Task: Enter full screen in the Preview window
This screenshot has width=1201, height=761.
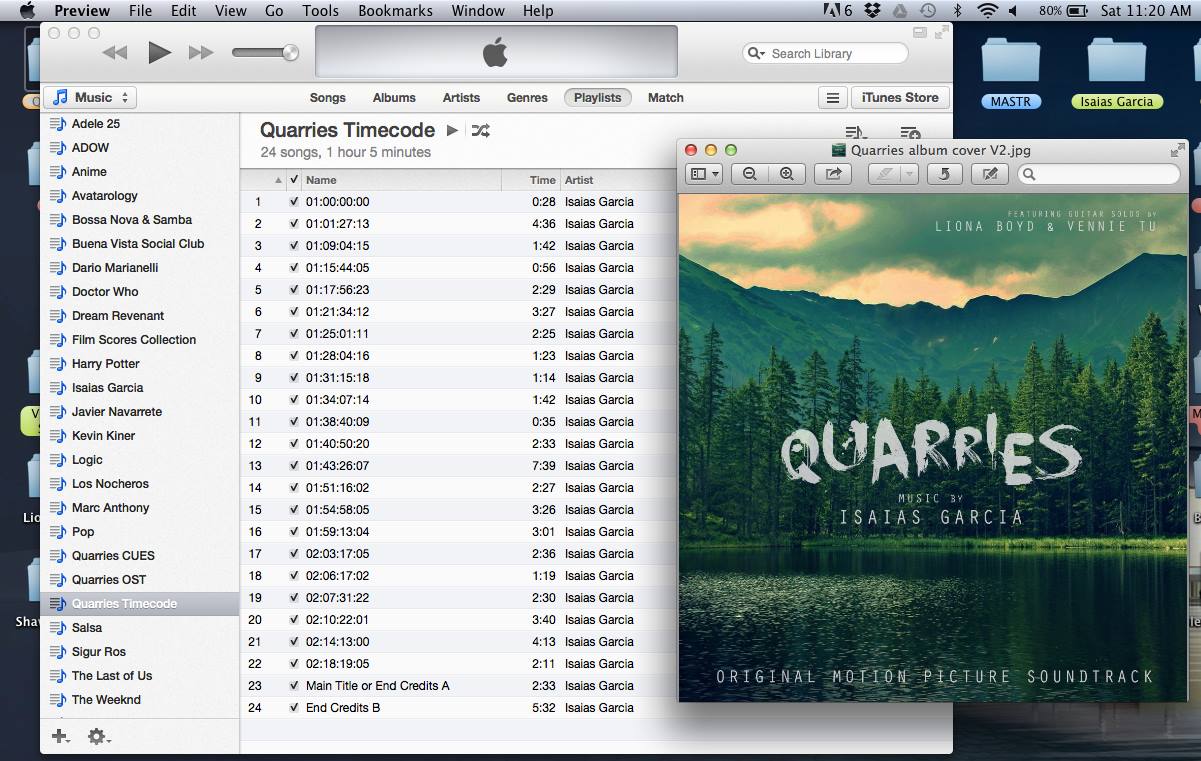Action: tap(1177, 150)
